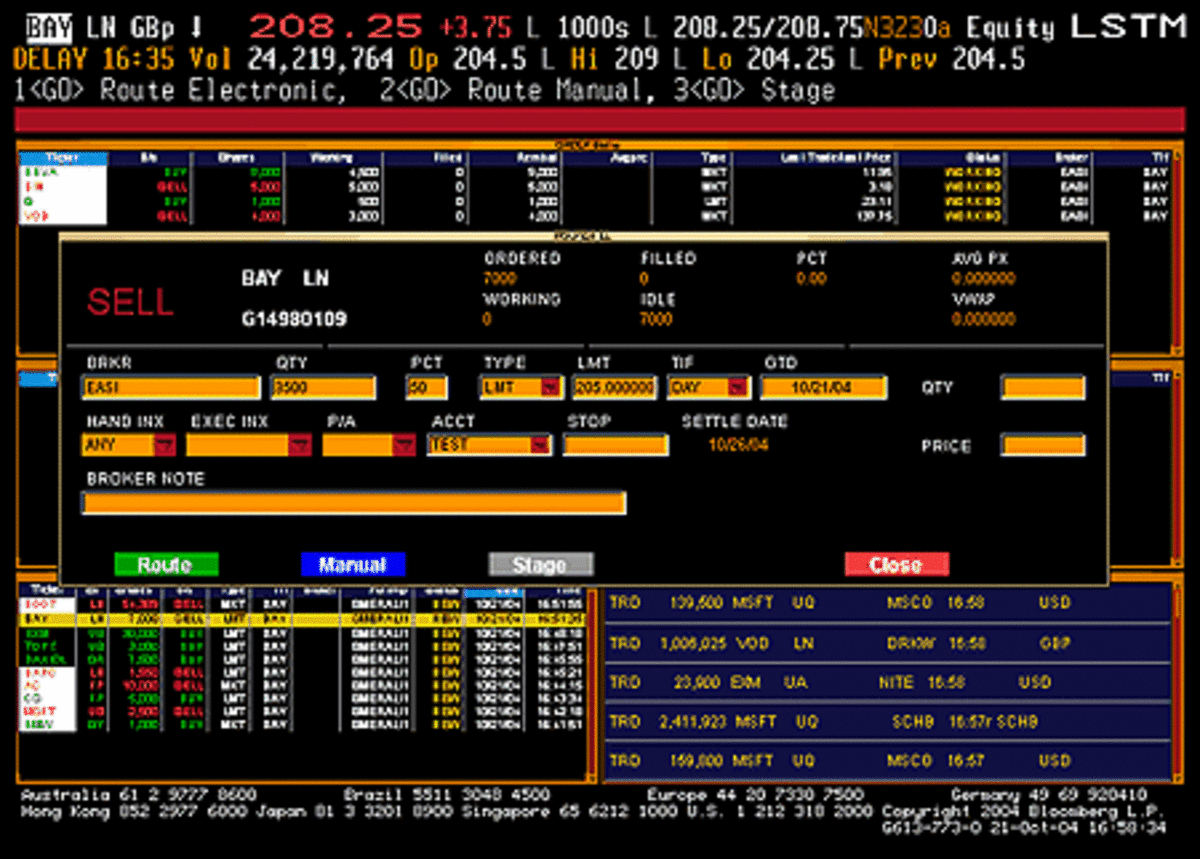The height and width of the screenshot is (859, 1200).
Task: Click the red Close button
Action: coord(896,565)
